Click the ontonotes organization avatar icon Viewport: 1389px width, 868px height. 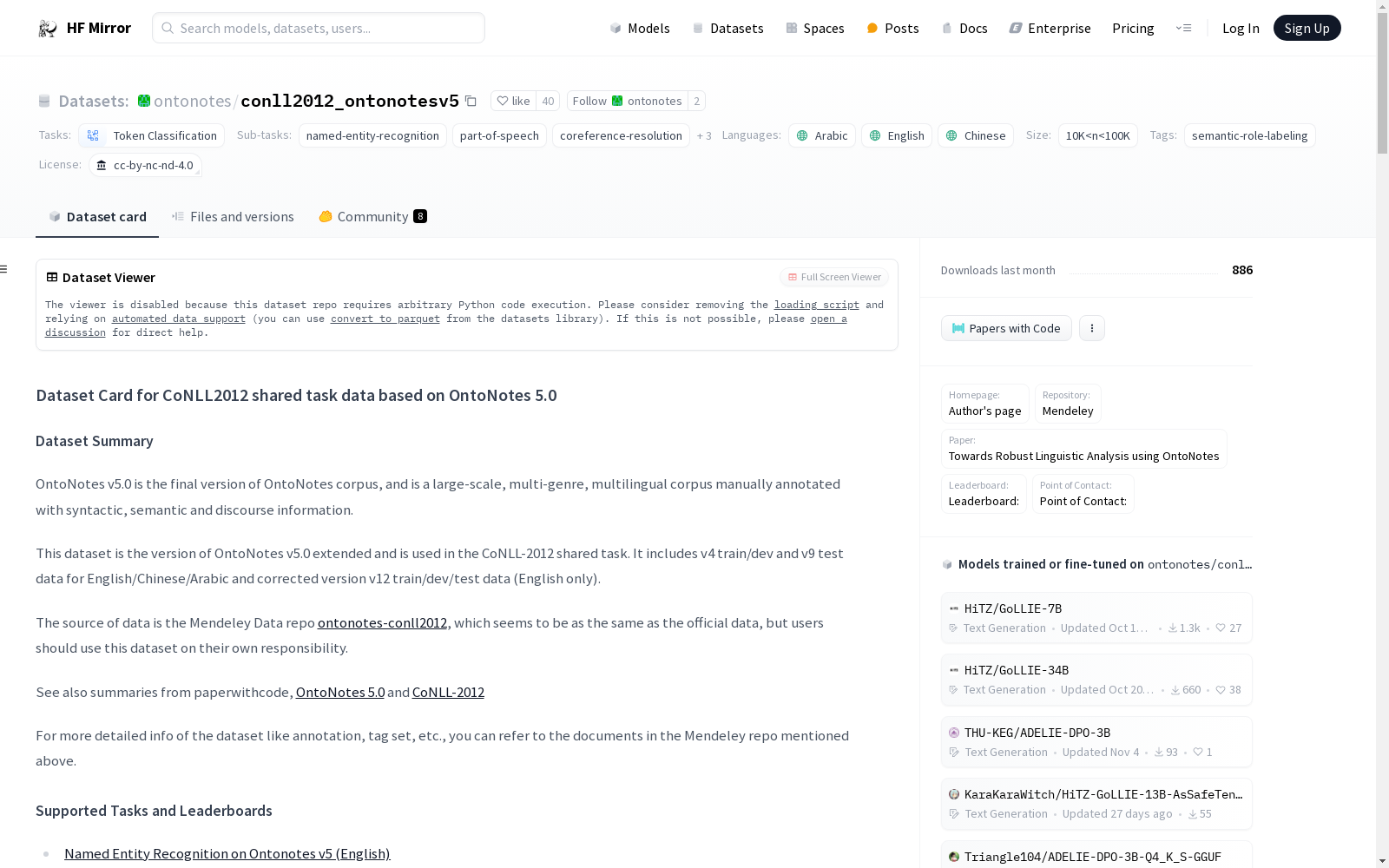coord(144,101)
